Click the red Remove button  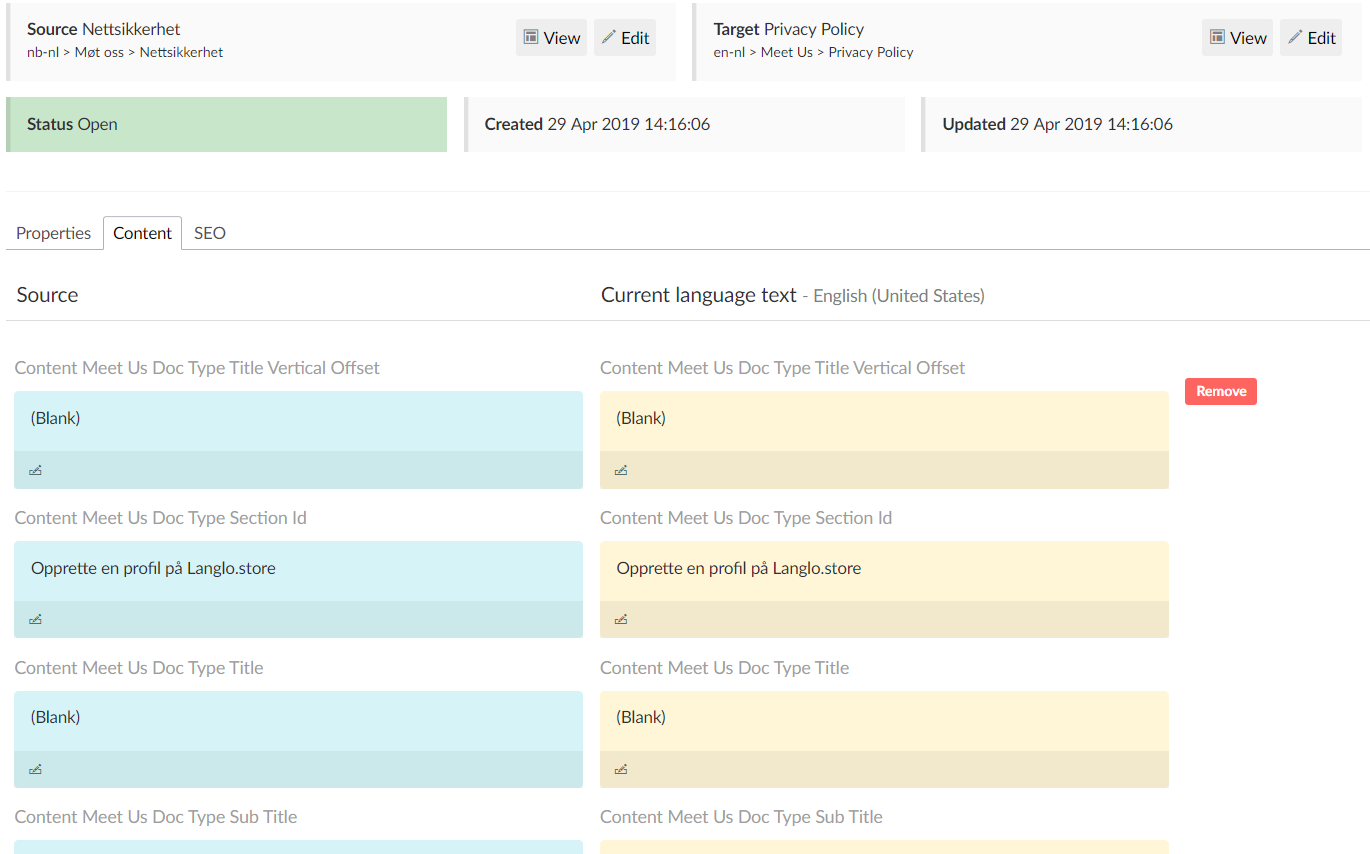1221,391
